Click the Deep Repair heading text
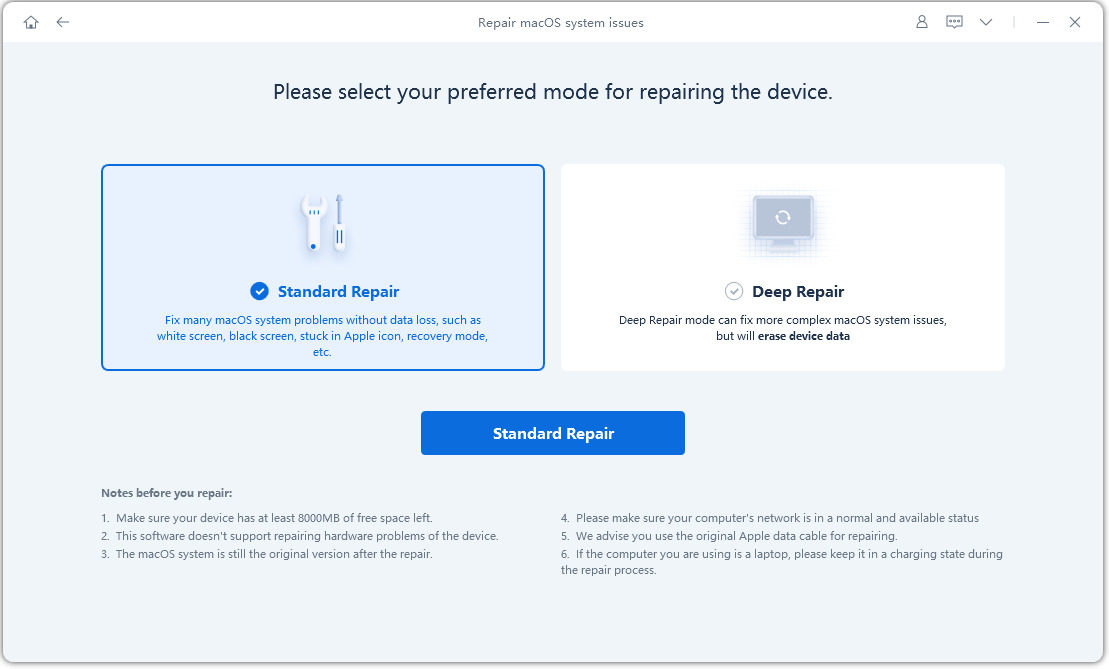The height and width of the screenshot is (669, 1109). click(798, 292)
